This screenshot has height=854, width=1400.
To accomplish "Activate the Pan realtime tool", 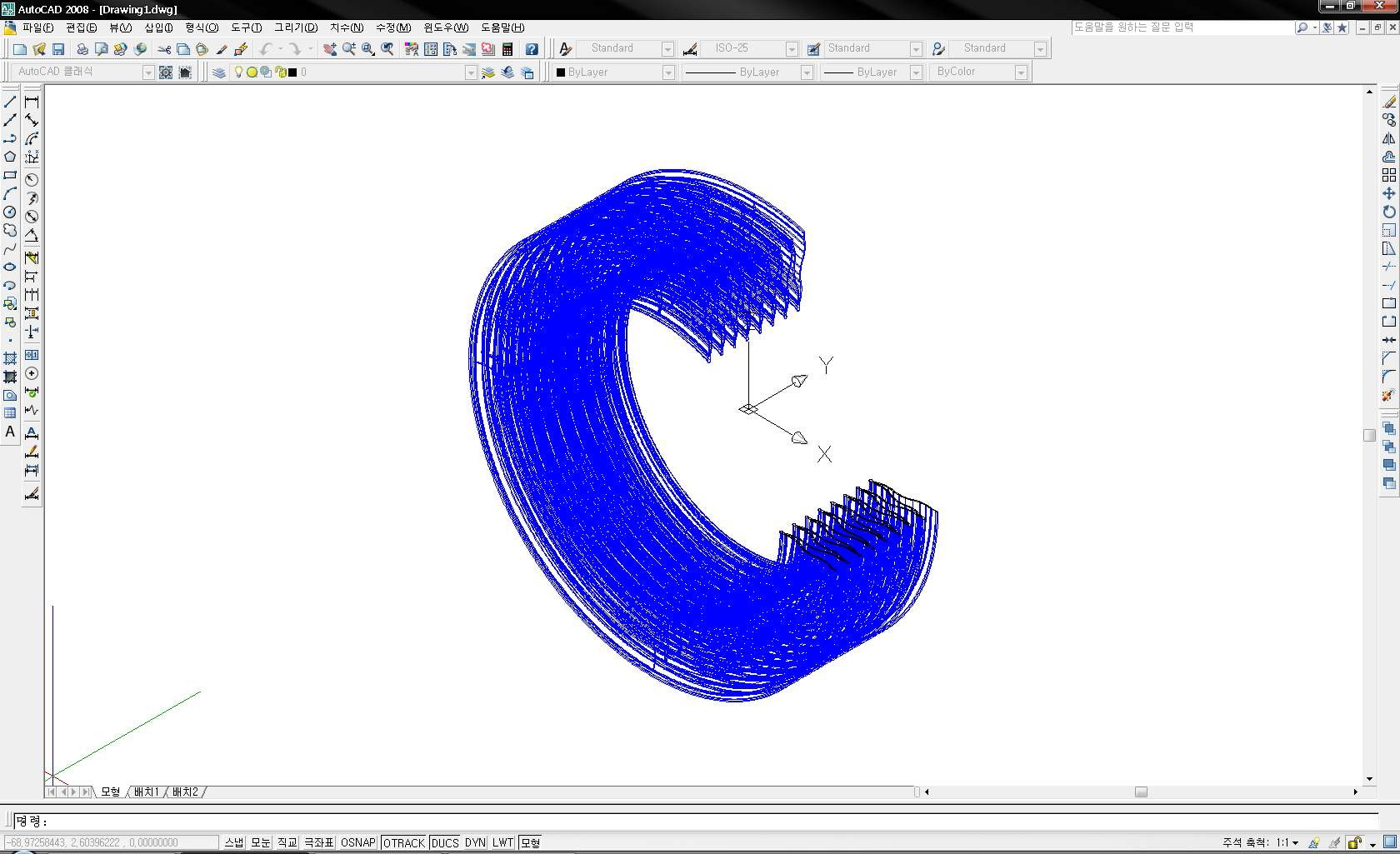I will [x=330, y=49].
